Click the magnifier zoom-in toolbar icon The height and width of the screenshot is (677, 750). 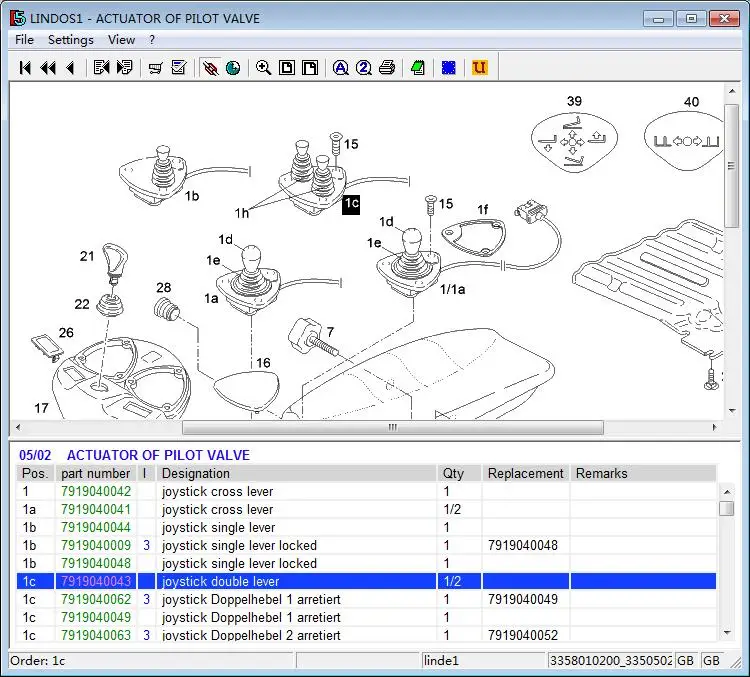[263, 67]
